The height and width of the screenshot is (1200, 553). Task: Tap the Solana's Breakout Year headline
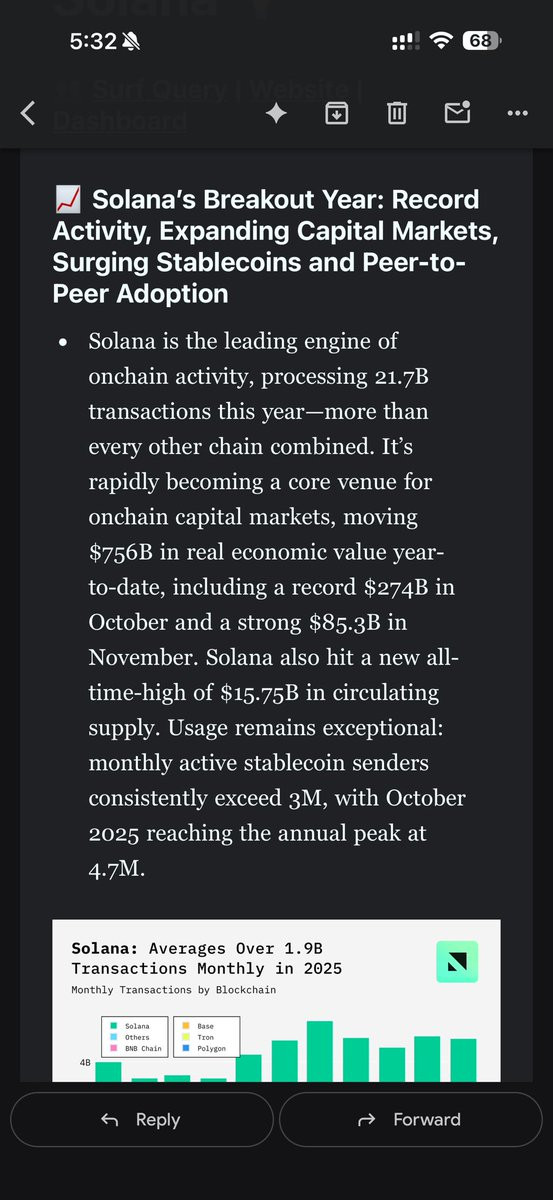276,246
